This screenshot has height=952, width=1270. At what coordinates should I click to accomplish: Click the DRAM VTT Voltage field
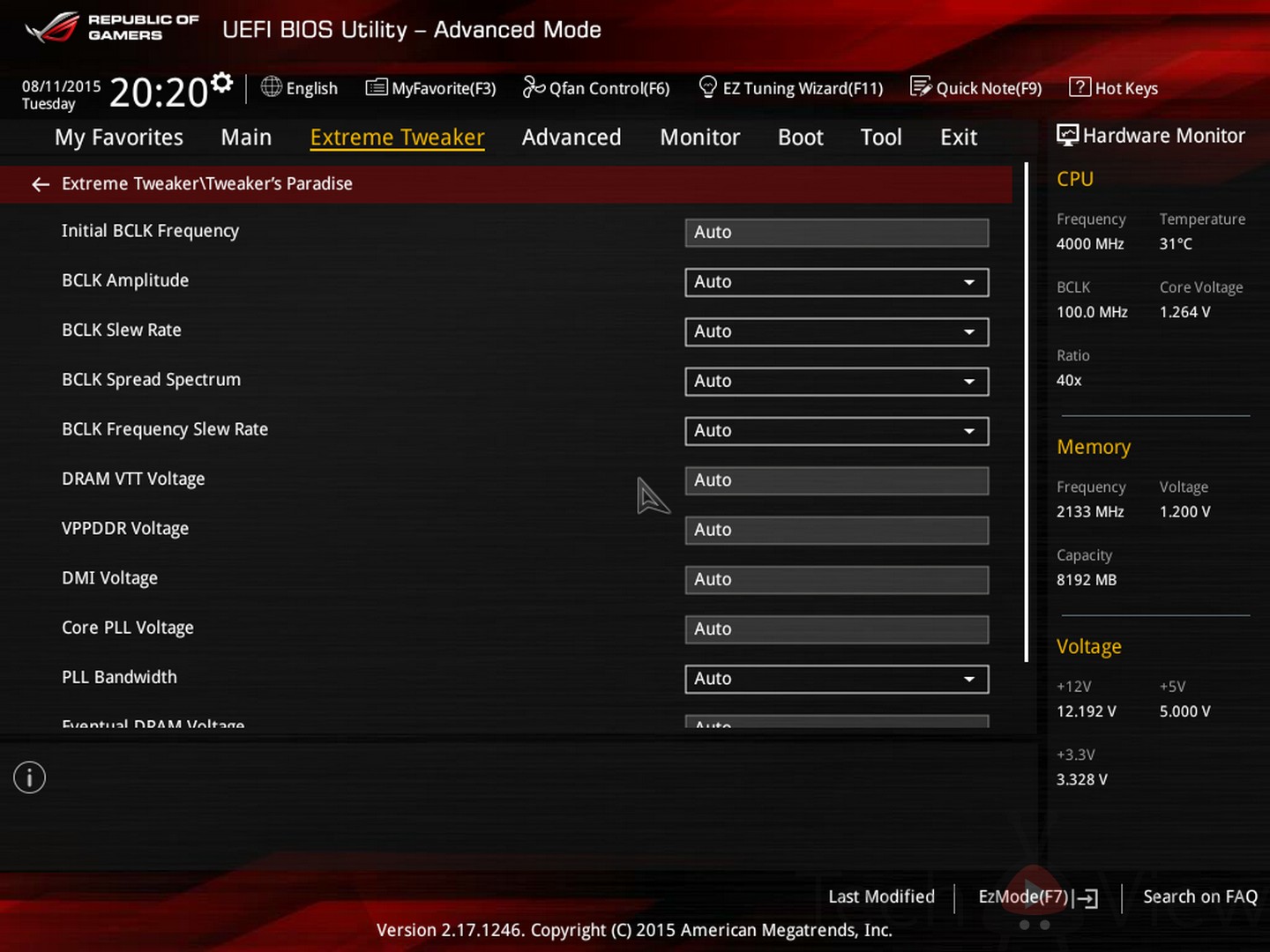point(836,480)
